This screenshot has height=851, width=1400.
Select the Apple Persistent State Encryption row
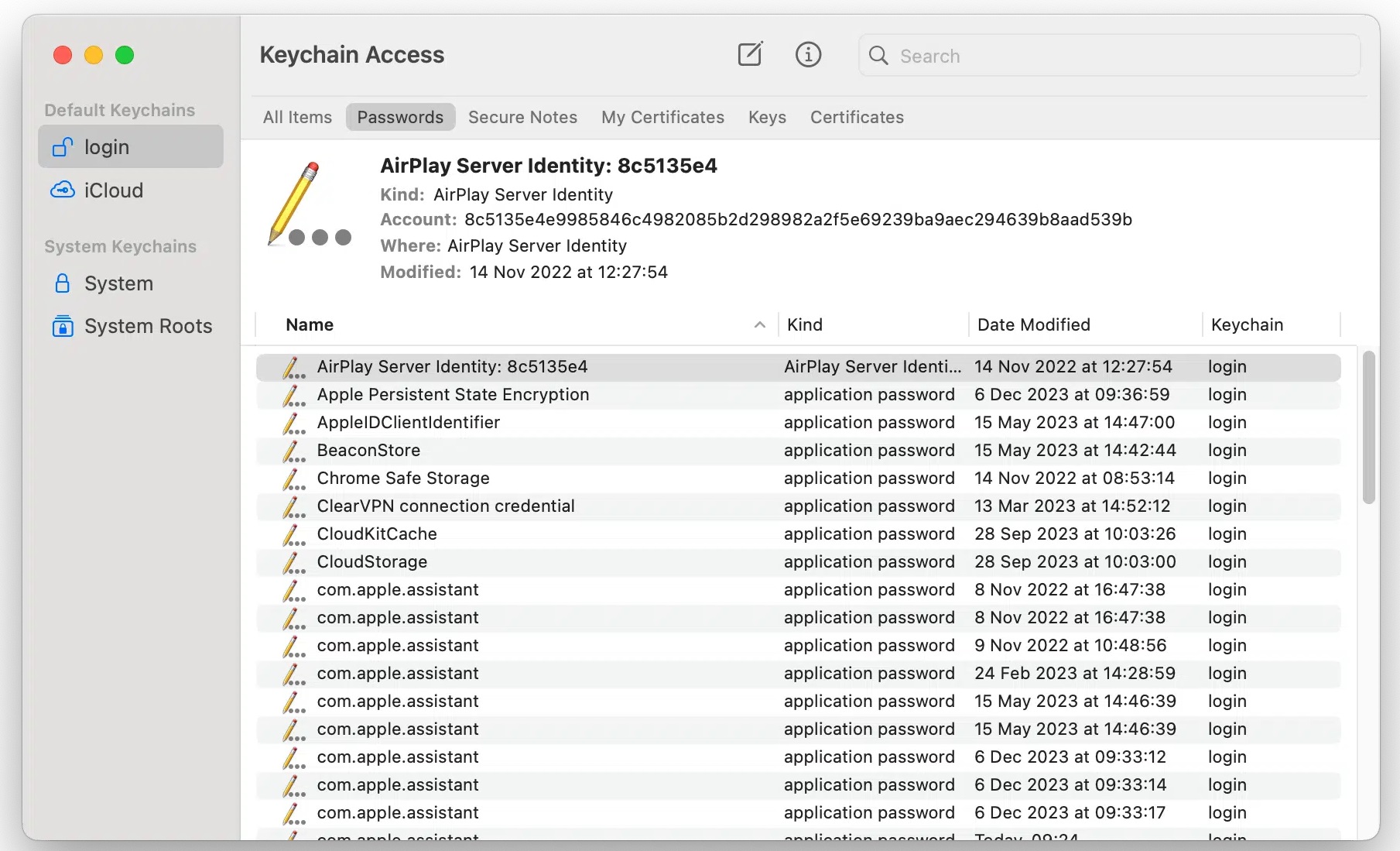(453, 395)
